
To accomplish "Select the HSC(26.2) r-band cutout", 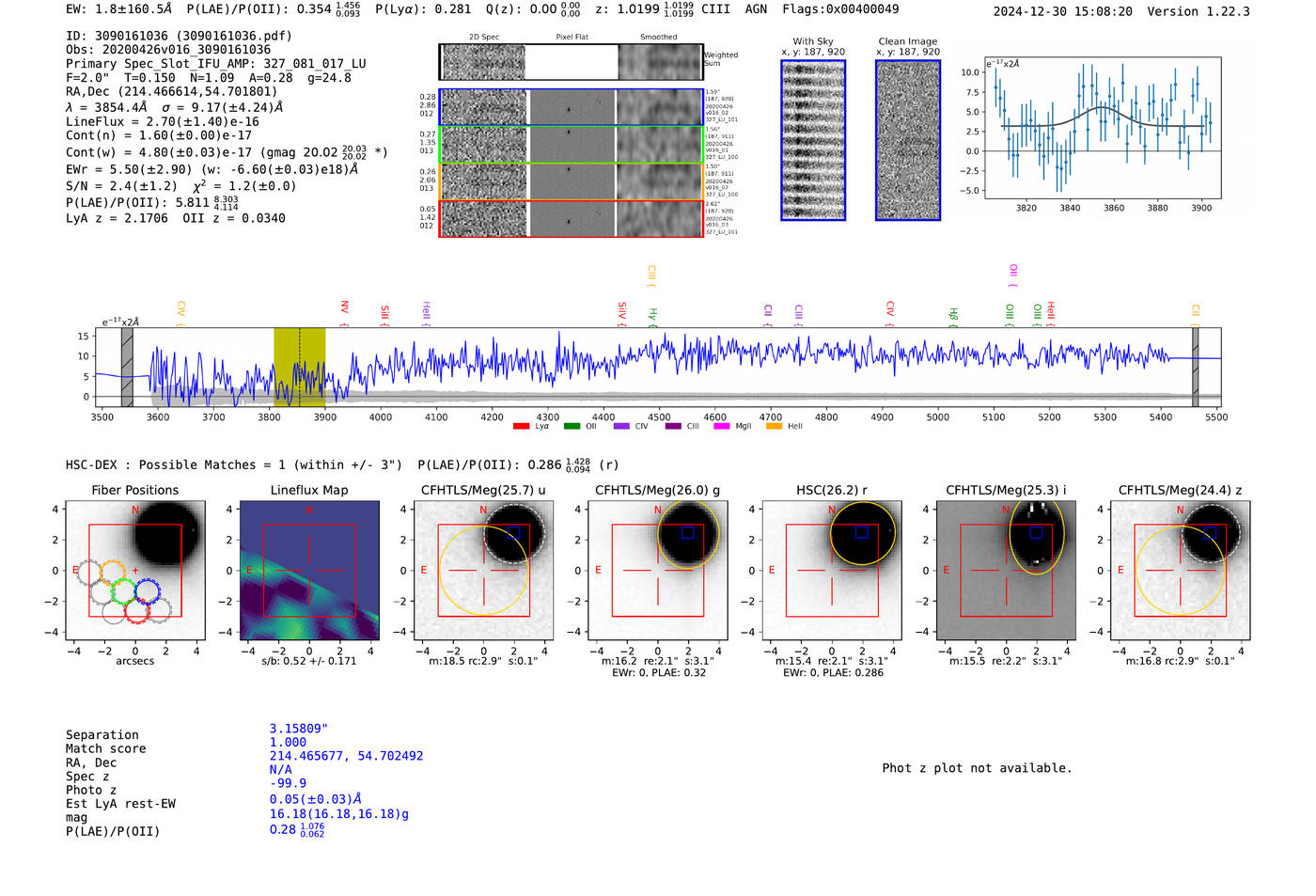I will click(832, 570).
